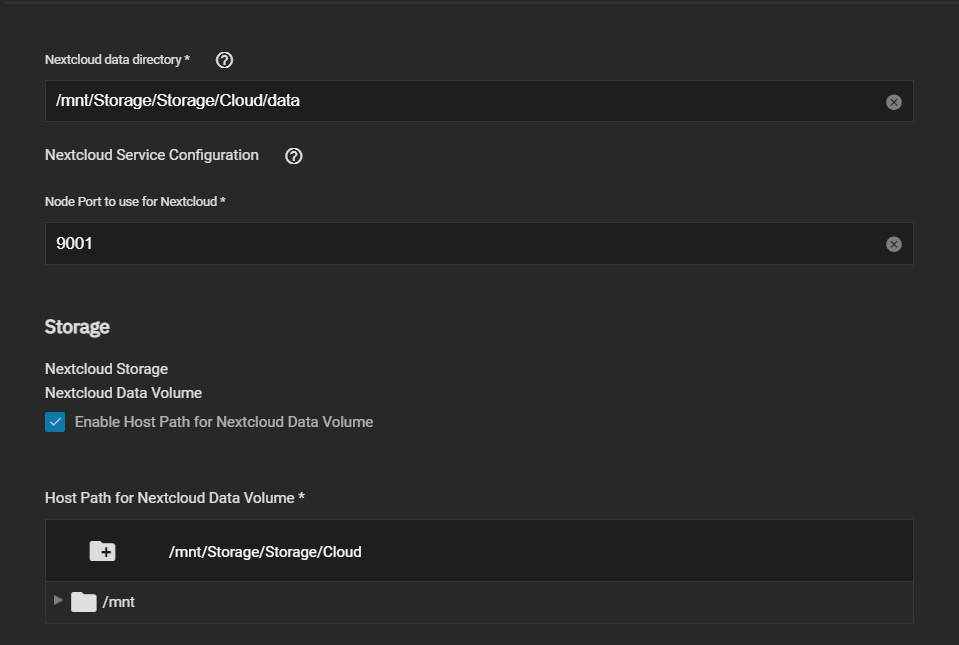Click the Node Port to use label
The width and height of the screenshot is (959, 645).
pos(135,202)
